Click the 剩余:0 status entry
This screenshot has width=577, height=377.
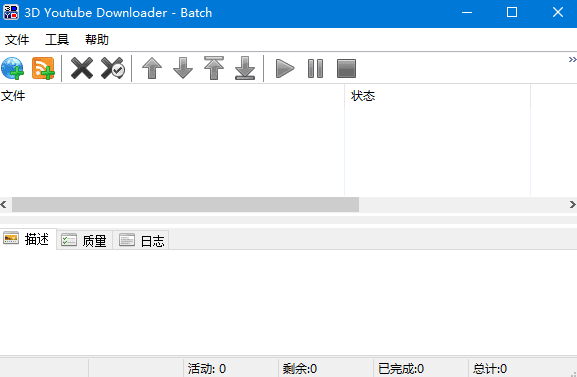(300, 369)
